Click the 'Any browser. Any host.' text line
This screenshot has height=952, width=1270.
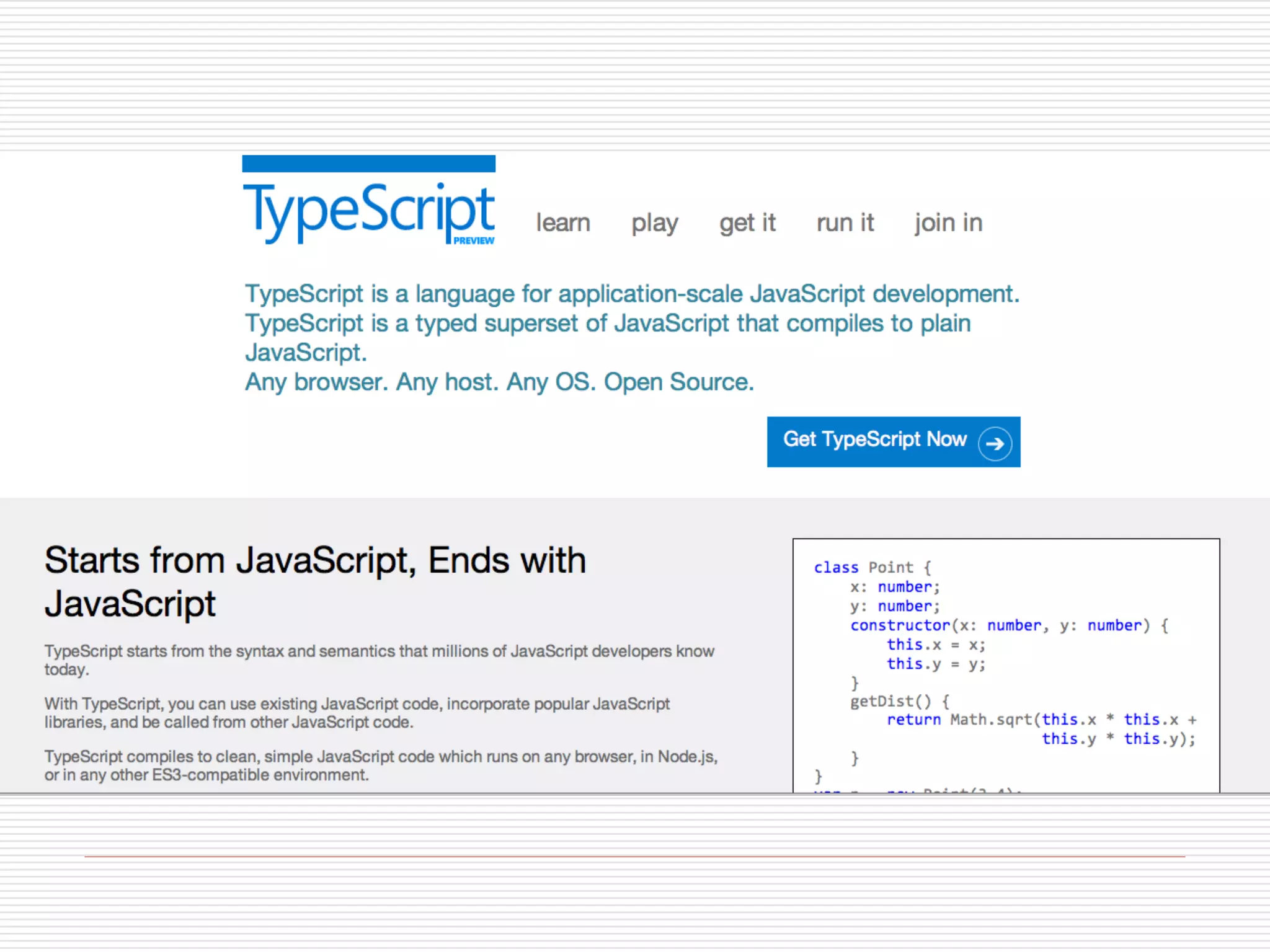[x=499, y=382]
